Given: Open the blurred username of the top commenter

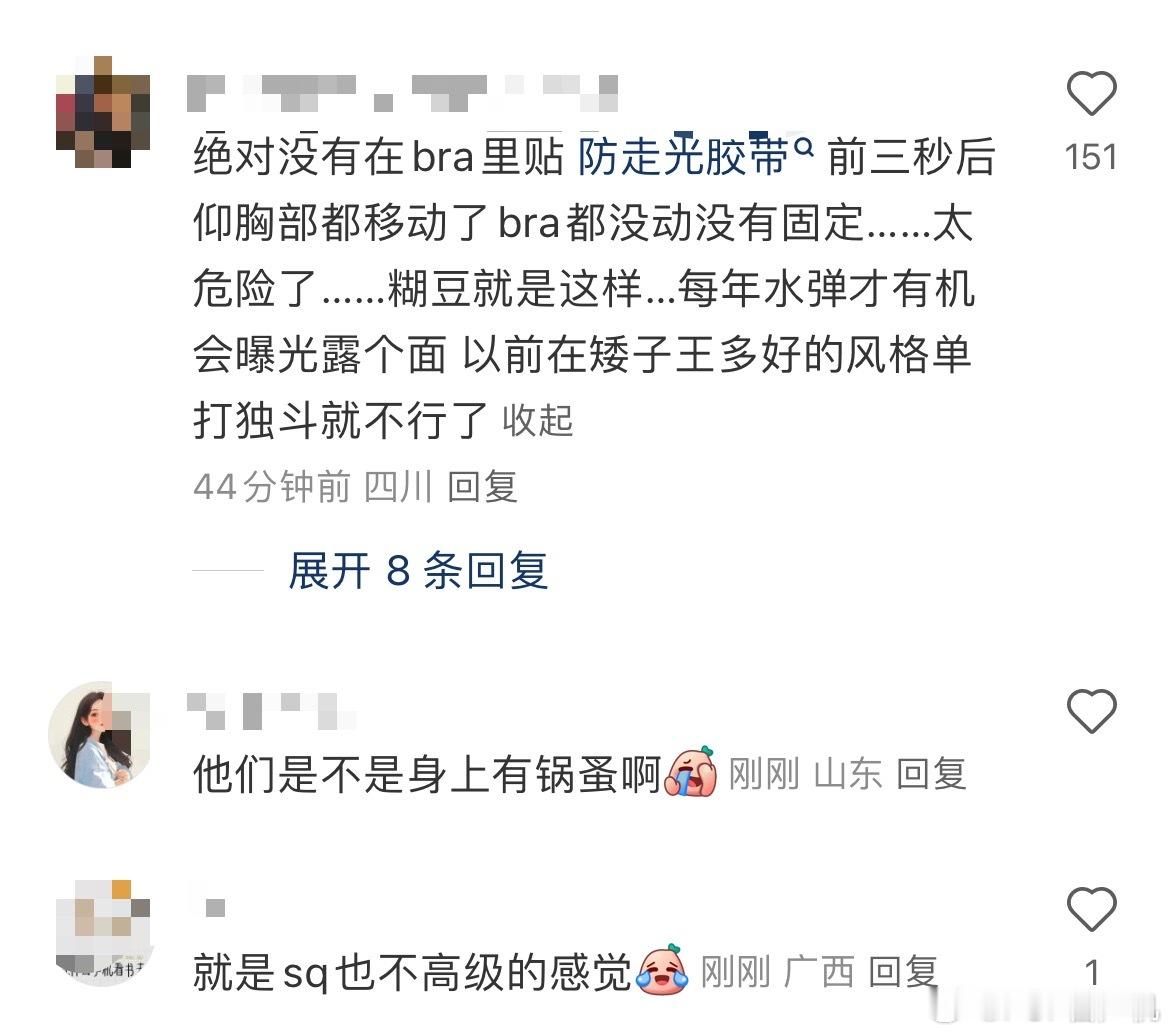Looking at the screenshot, I should [402, 93].
